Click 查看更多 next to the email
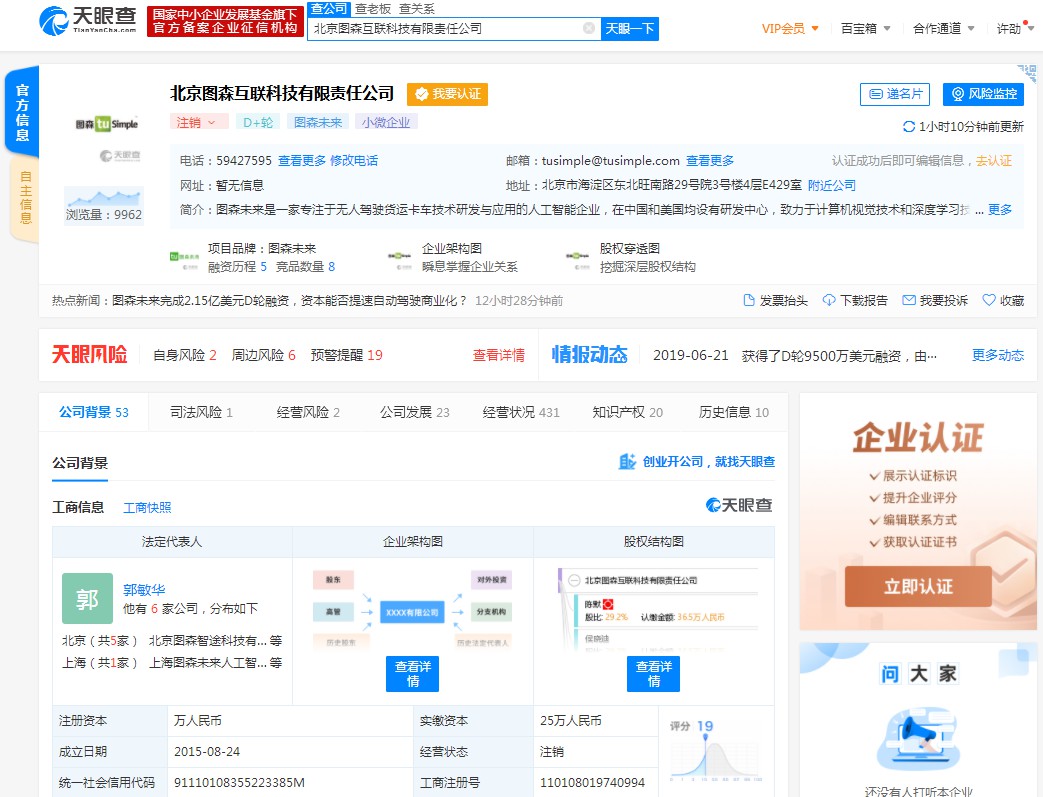This screenshot has height=797, width=1043. click(710, 160)
